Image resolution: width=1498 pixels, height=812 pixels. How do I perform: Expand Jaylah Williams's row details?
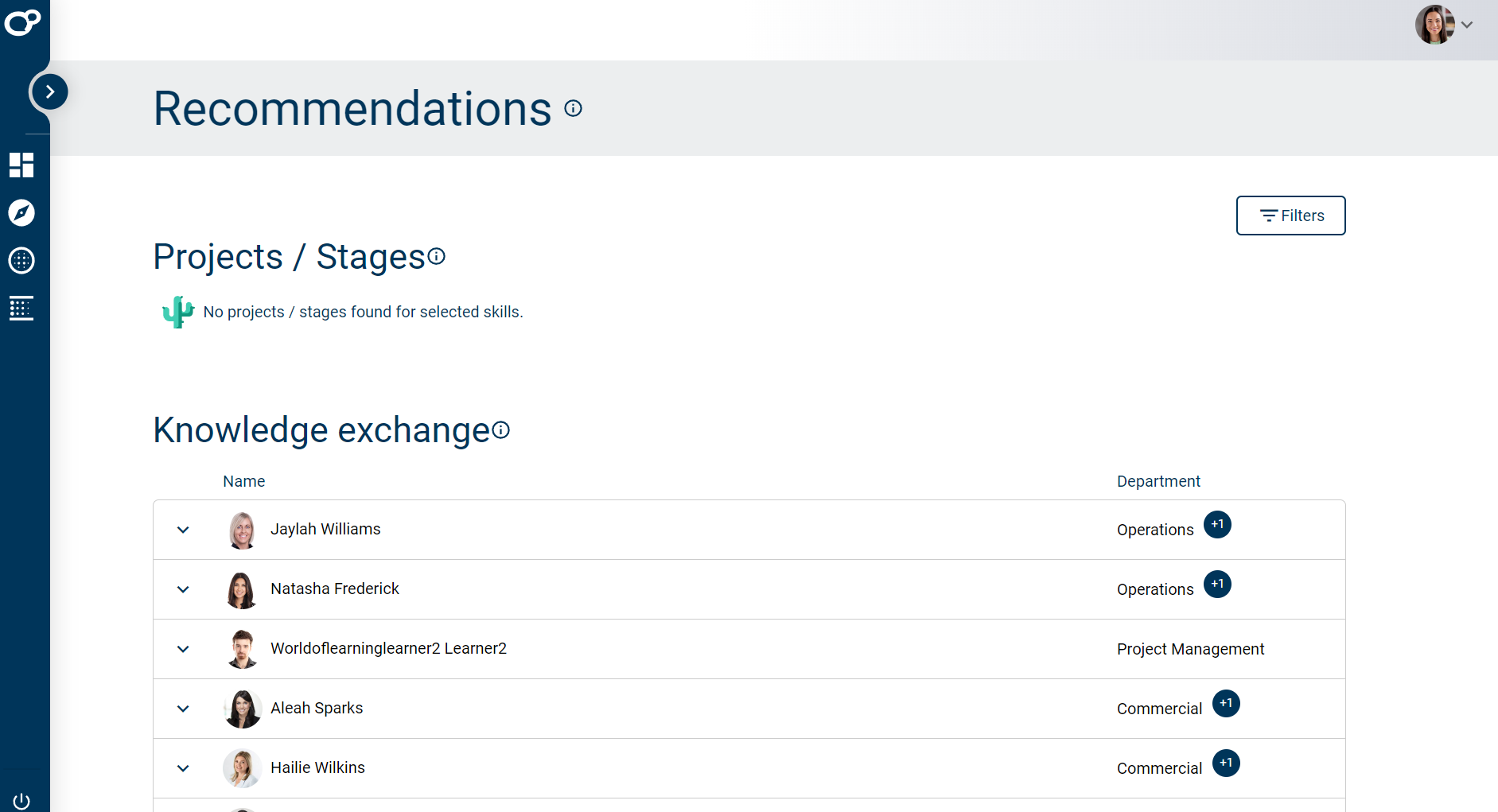tap(183, 530)
